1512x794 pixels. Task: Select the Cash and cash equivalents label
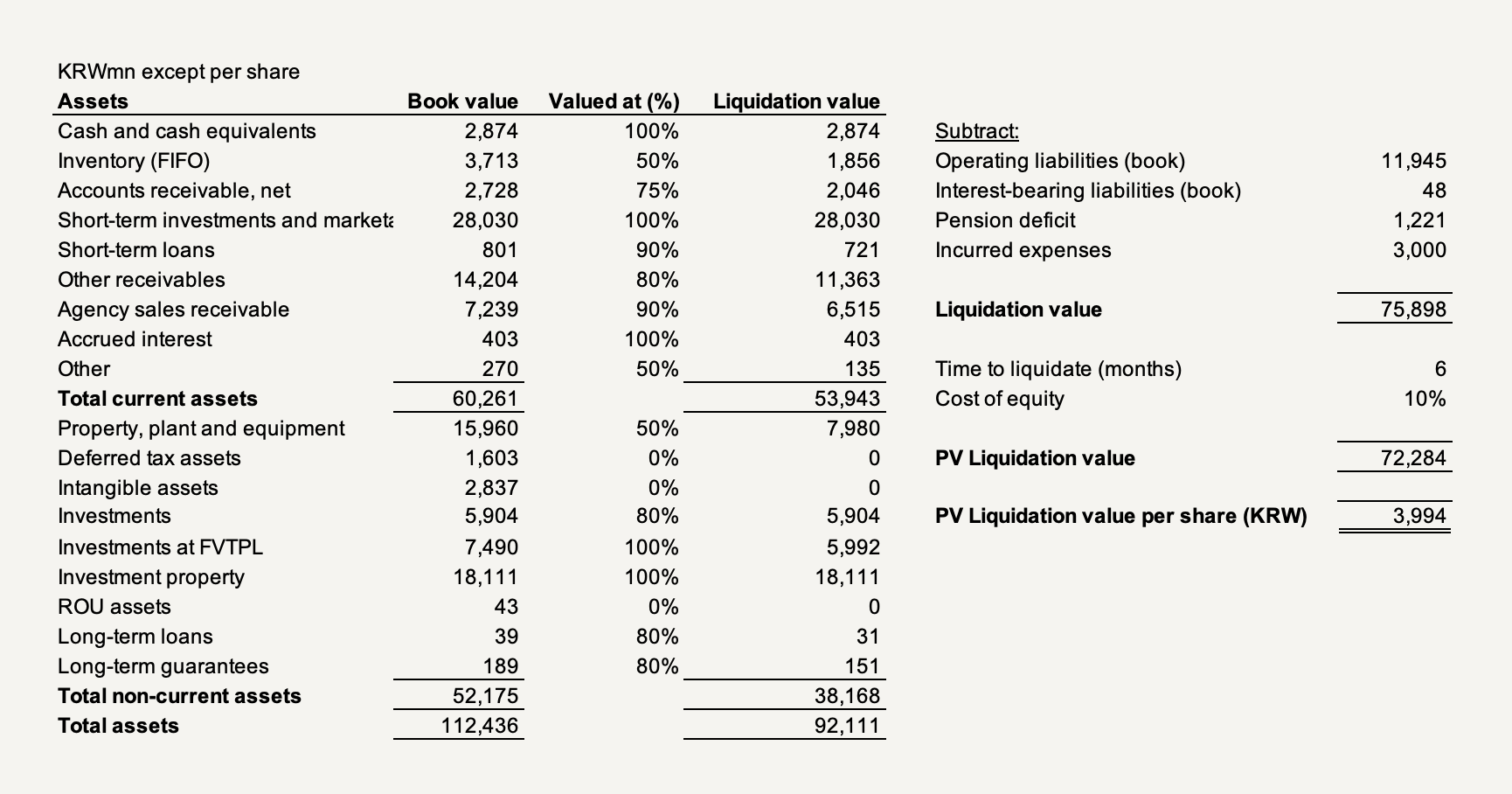click(x=186, y=131)
